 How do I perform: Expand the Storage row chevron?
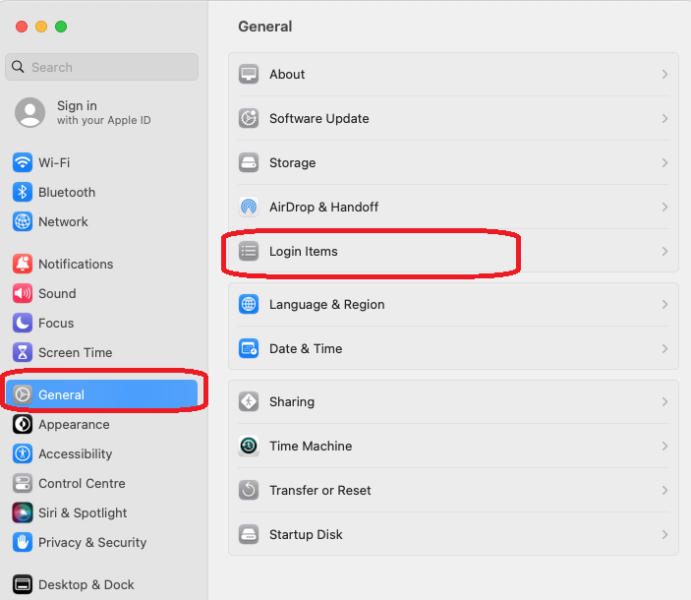pos(665,163)
